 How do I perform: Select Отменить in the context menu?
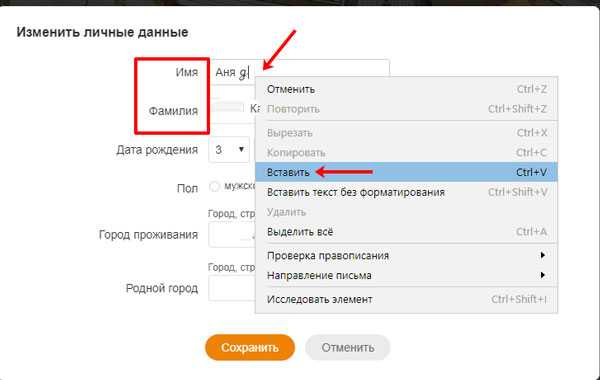click(406, 89)
